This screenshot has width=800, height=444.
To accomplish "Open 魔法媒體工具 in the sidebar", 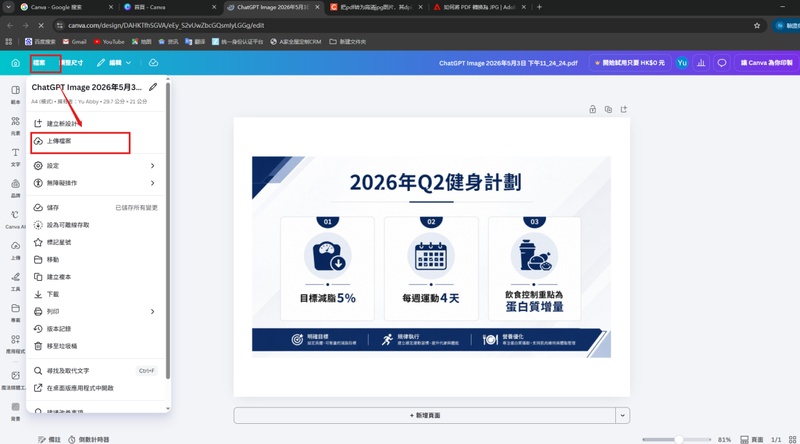I will pyautogui.click(x=14, y=380).
